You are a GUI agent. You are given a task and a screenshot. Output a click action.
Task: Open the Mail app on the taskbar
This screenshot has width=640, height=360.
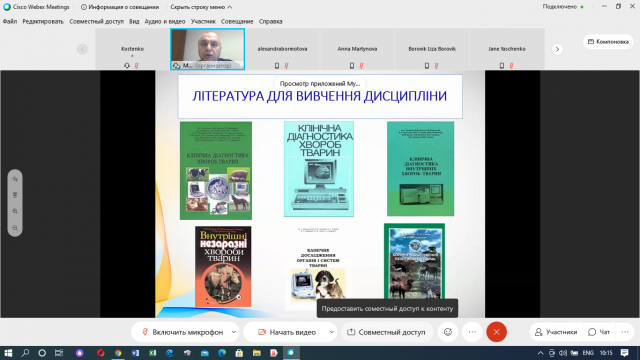(204, 353)
